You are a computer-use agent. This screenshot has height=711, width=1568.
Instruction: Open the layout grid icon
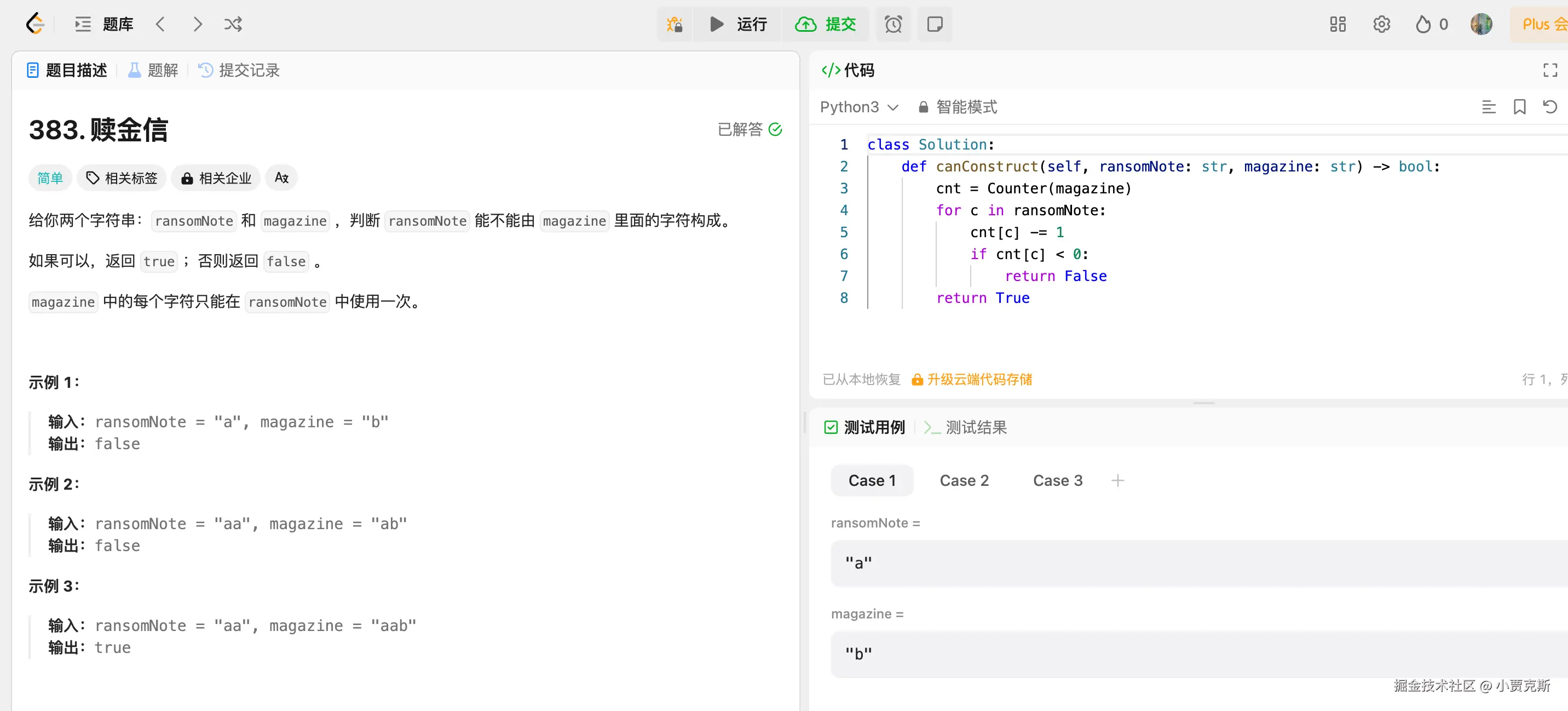(1338, 24)
